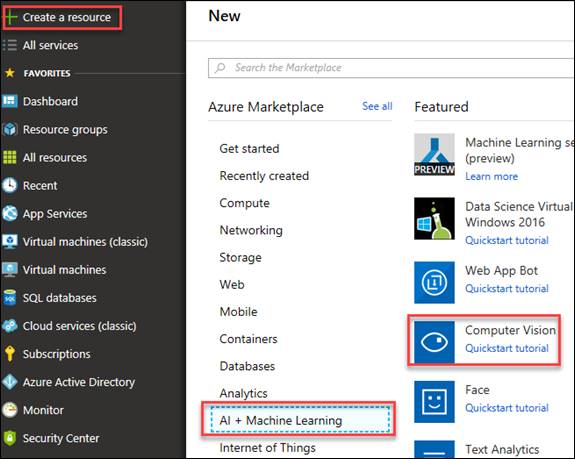
Task: Click the magnifier icon in Marketplace search
Action: [220, 67]
